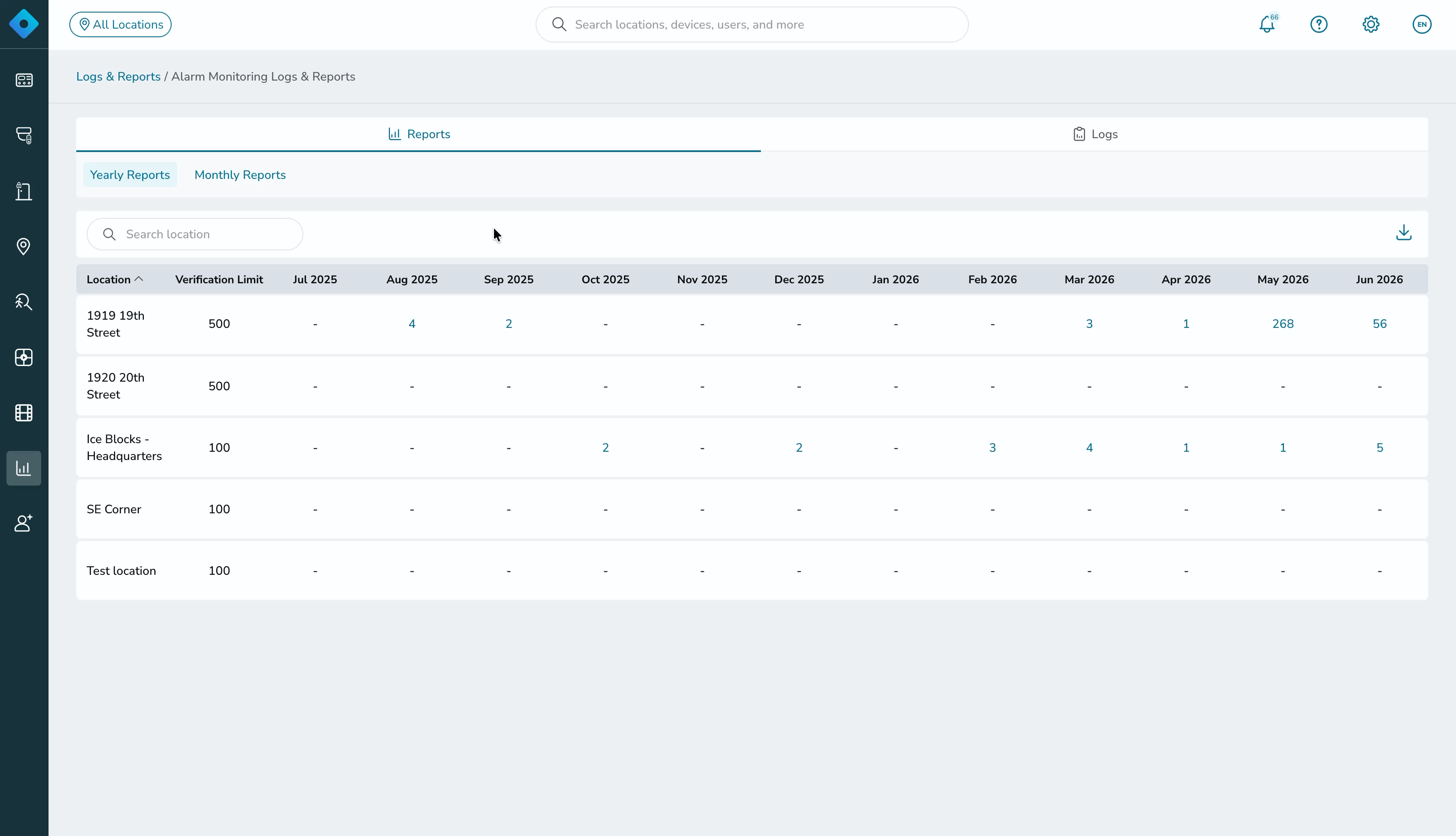
Task: Open Ice Blocks Oct 2025 value 2
Action: point(605,448)
